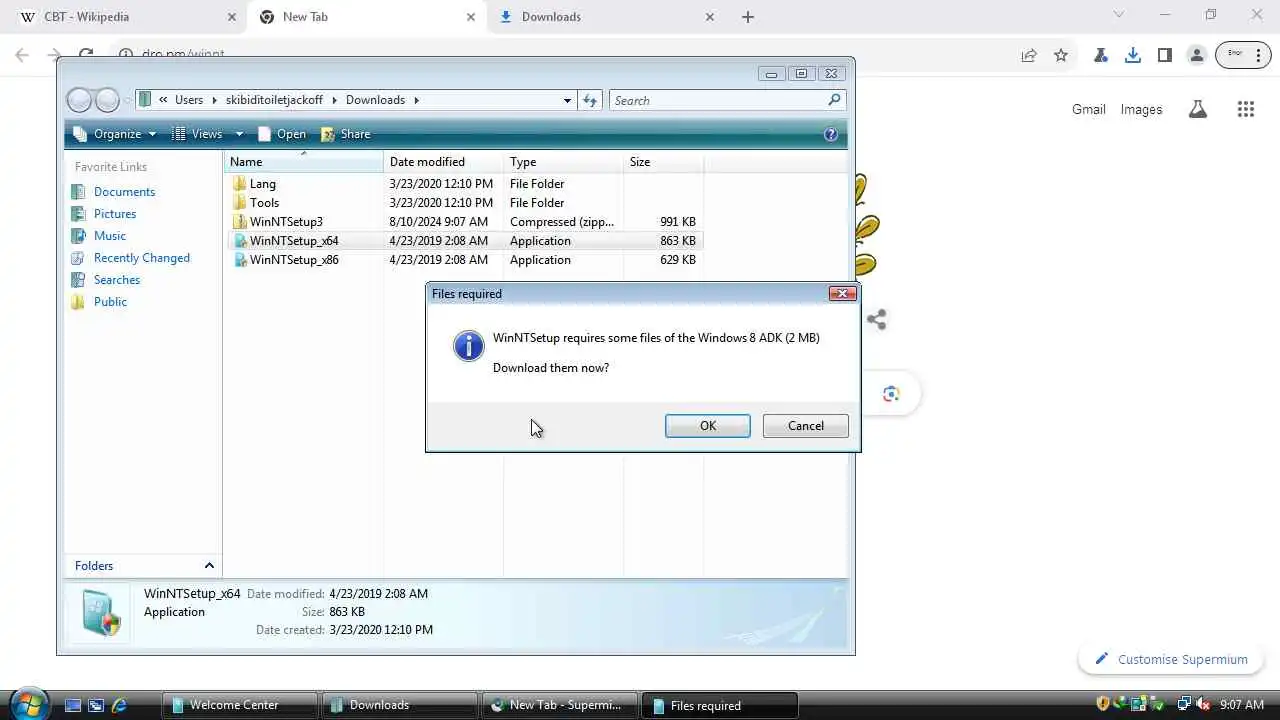Open Gmail link on New Tab page

(1089, 110)
